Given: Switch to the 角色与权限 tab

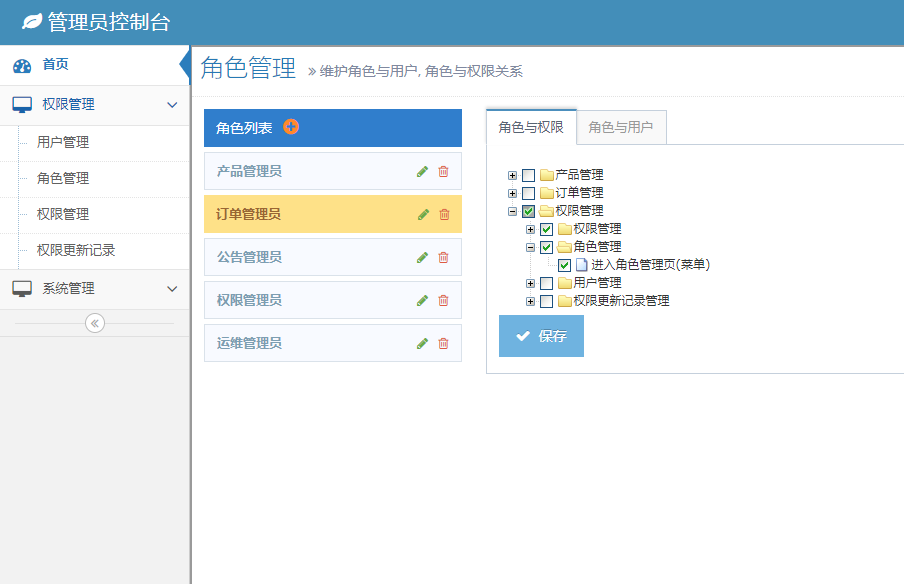Looking at the screenshot, I should point(531,127).
